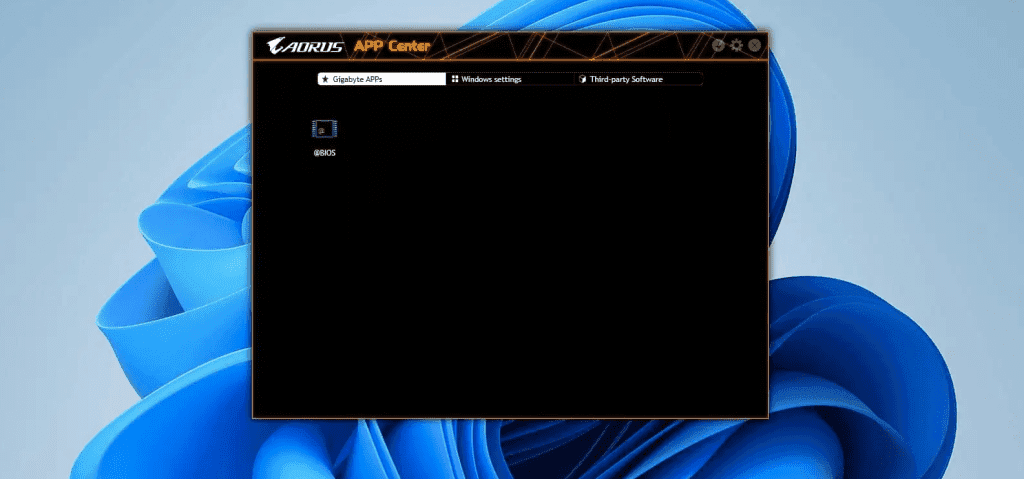The image size is (1024, 479).
Task: Switch to the Gigabyte APPs tab
Action: [x=381, y=79]
